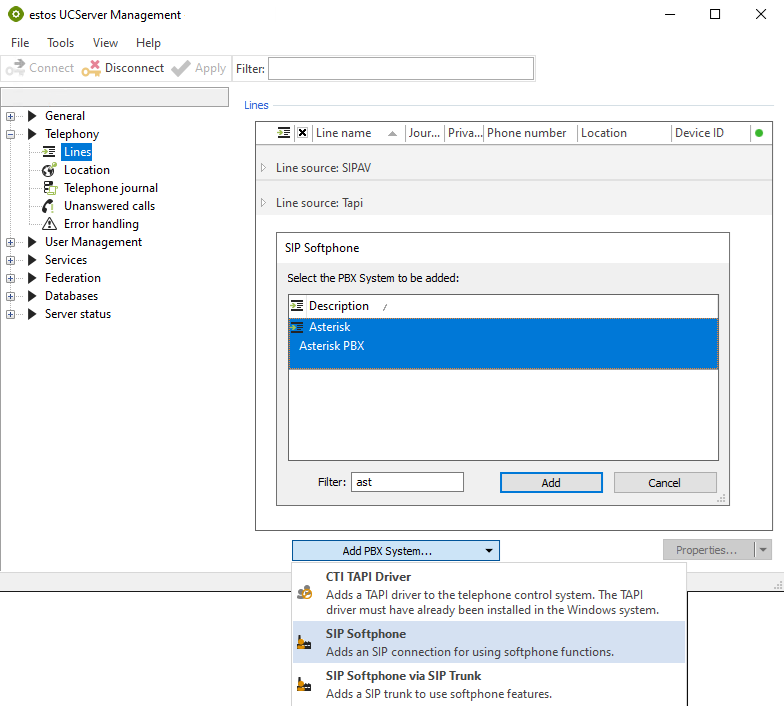Select the Unanswered calls phone icon

[x=49, y=206]
